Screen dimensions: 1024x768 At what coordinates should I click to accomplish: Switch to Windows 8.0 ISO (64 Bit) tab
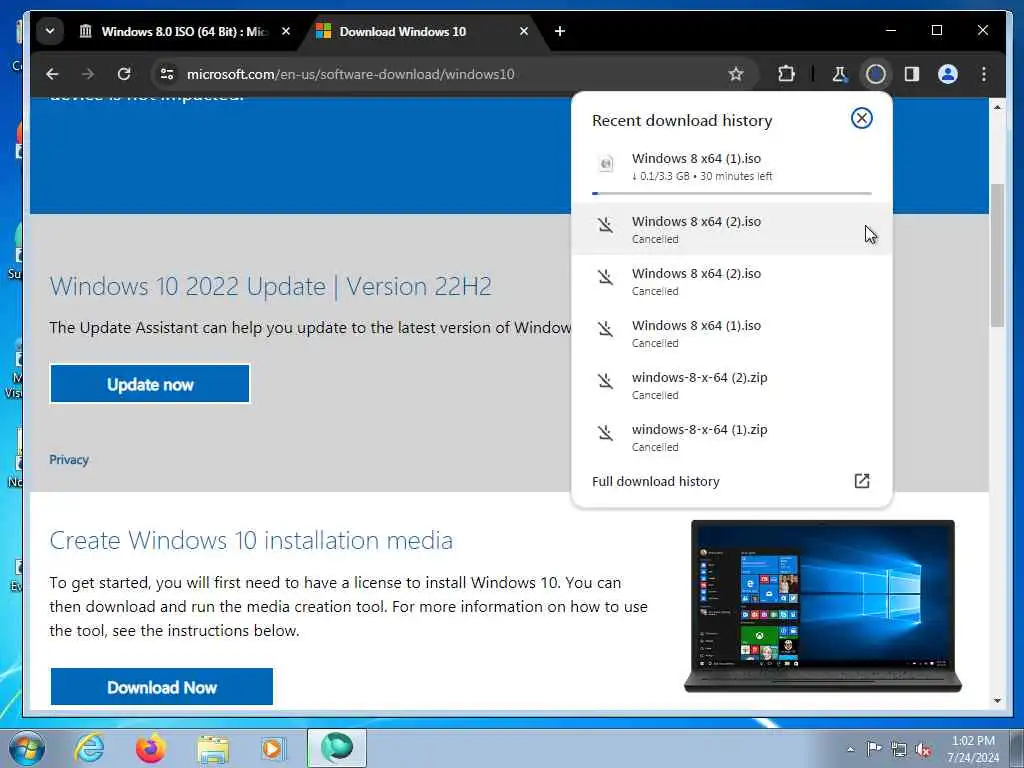click(184, 31)
